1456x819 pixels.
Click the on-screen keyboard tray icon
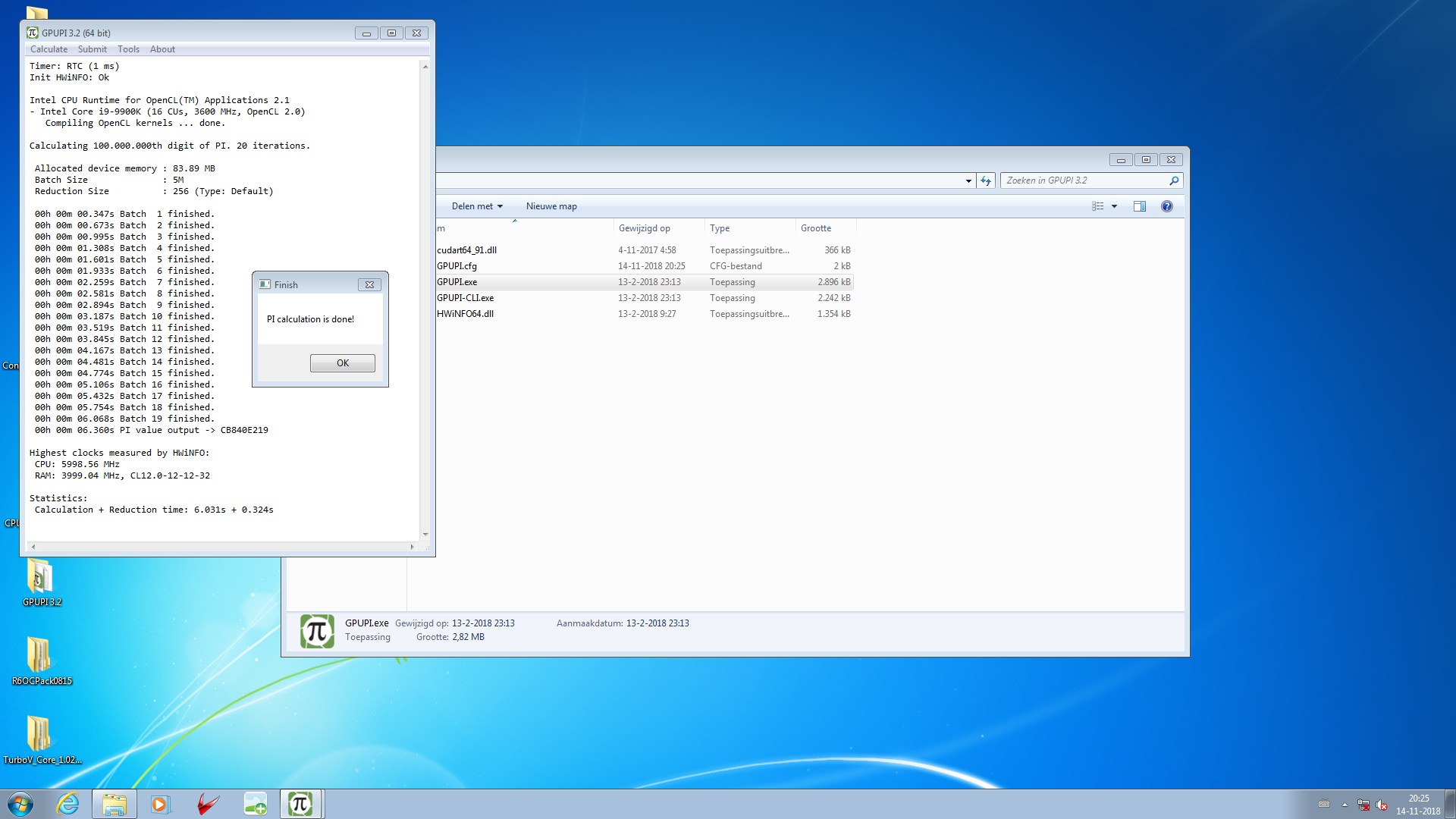1324,805
